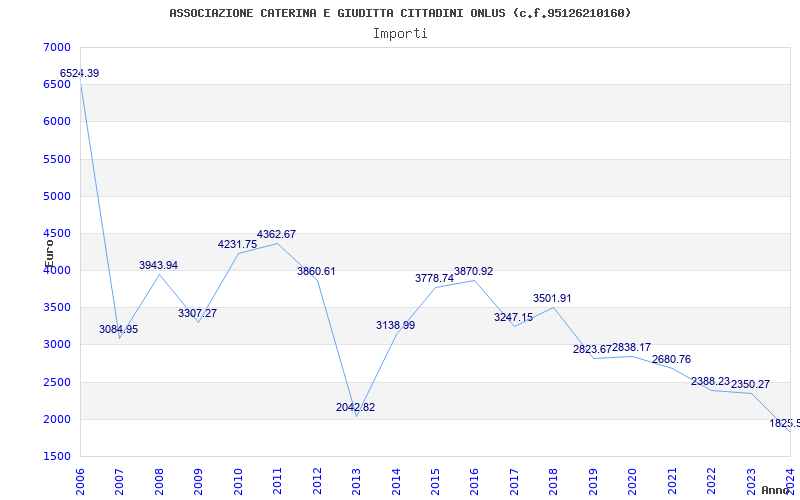This screenshot has width=800, height=500.
Task: Click the 2350.27 data label for 2023
Action: pyautogui.click(x=750, y=385)
